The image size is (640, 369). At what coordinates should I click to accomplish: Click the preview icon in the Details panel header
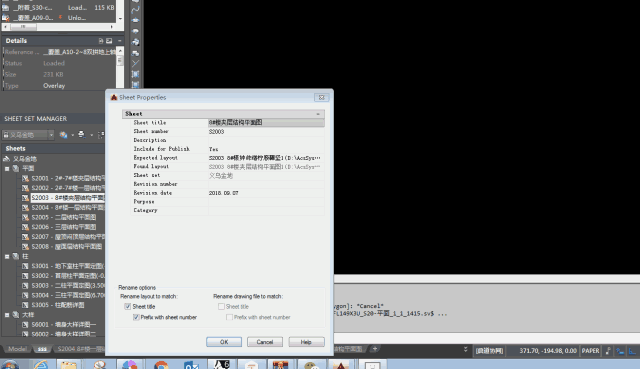click(x=109, y=41)
